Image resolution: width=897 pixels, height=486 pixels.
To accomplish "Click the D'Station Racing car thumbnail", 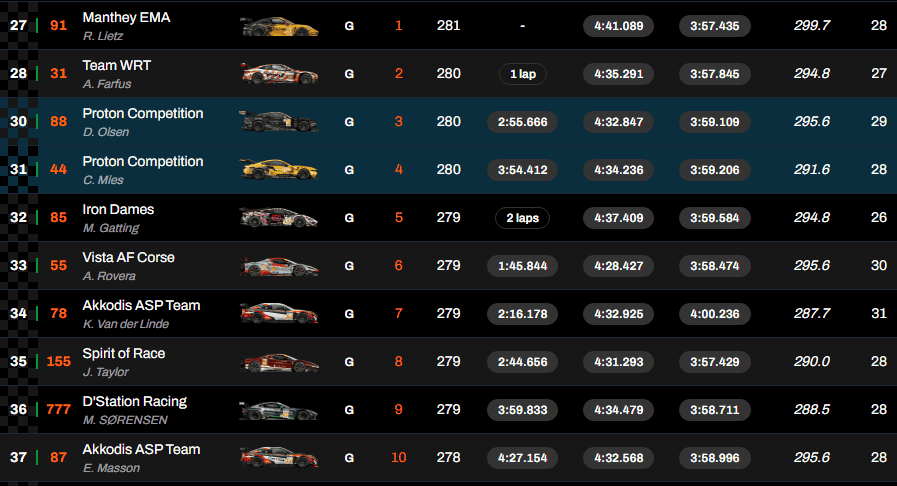I will pyautogui.click(x=279, y=411).
